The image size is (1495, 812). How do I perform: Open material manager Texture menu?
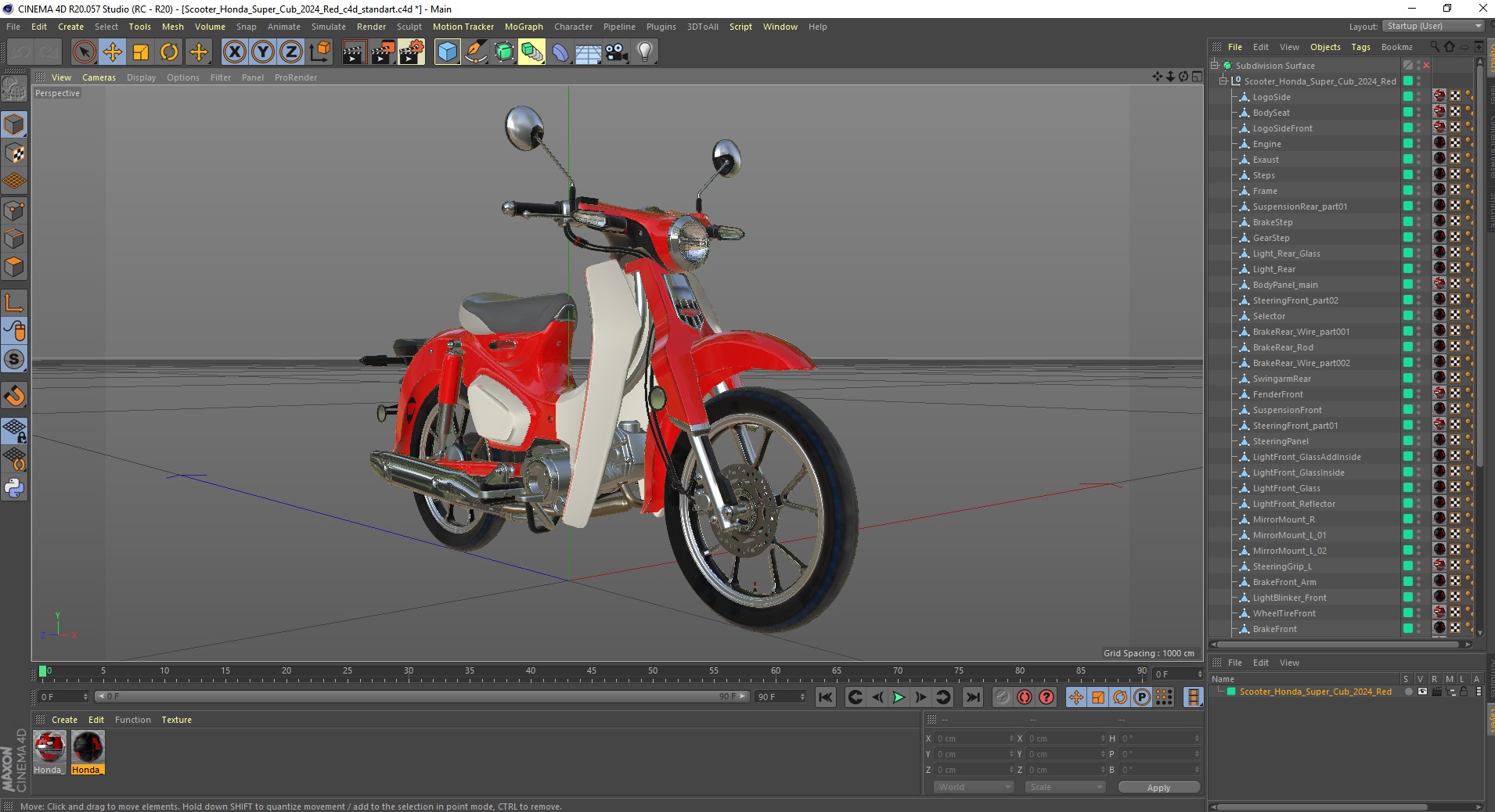(176, 720)
